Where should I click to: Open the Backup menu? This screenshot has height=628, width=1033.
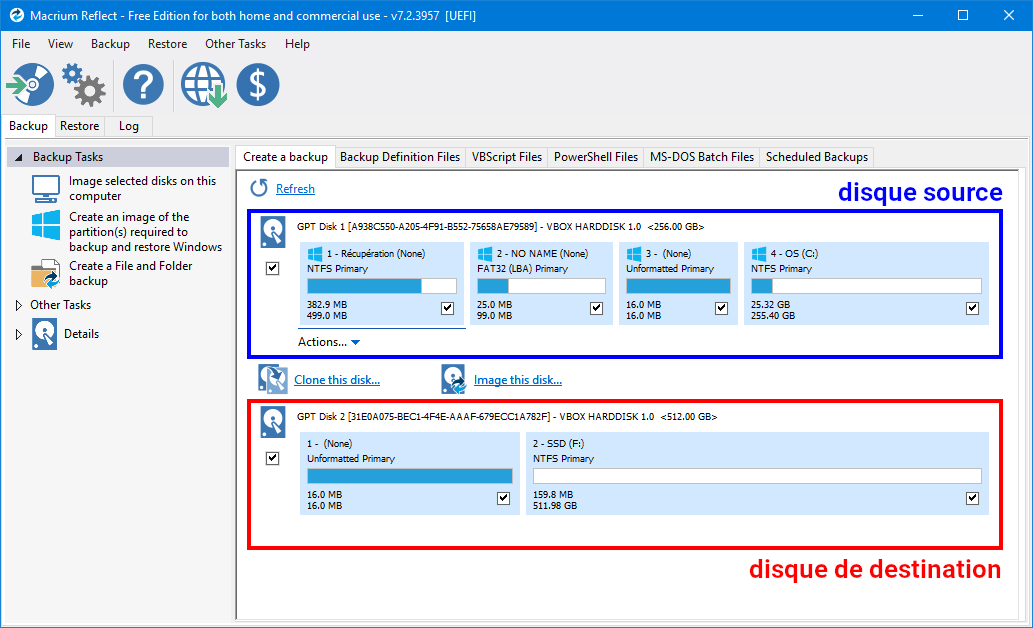click(x=110, y=43)
